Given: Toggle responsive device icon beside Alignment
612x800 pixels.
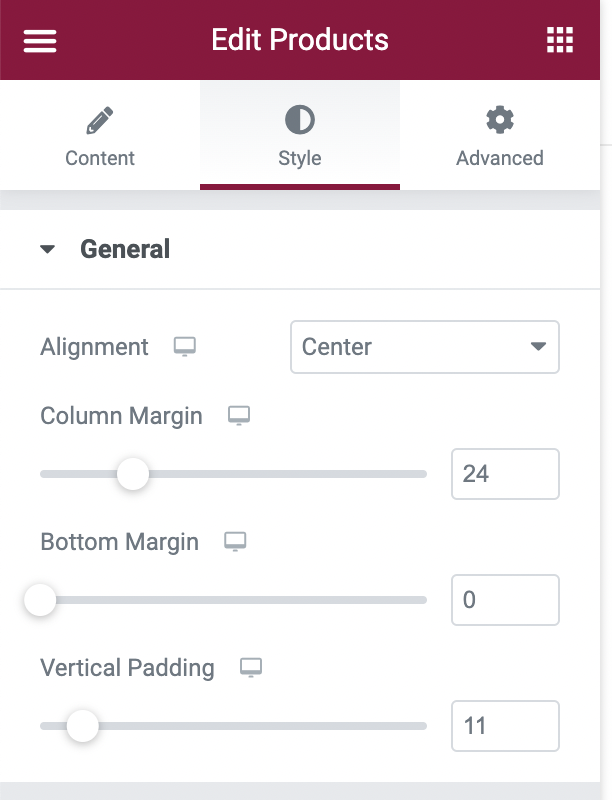Looking at the screenshot, I should 185,346.
